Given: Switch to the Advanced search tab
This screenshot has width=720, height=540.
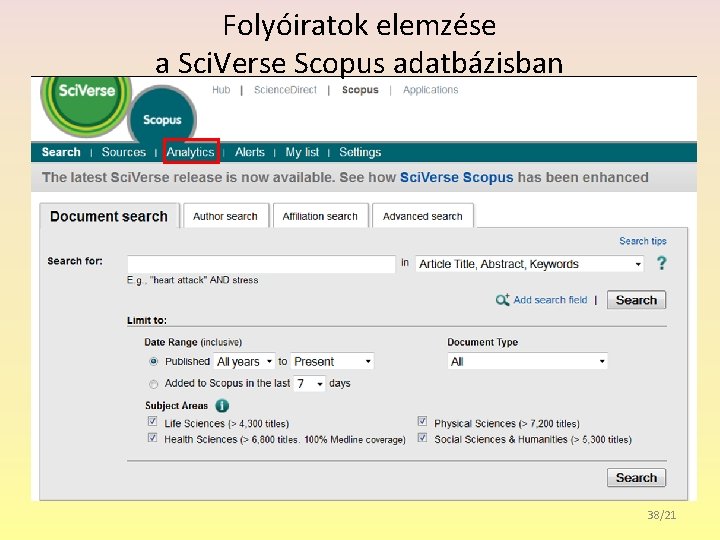Looking at the screenshot, I should 422,216.
